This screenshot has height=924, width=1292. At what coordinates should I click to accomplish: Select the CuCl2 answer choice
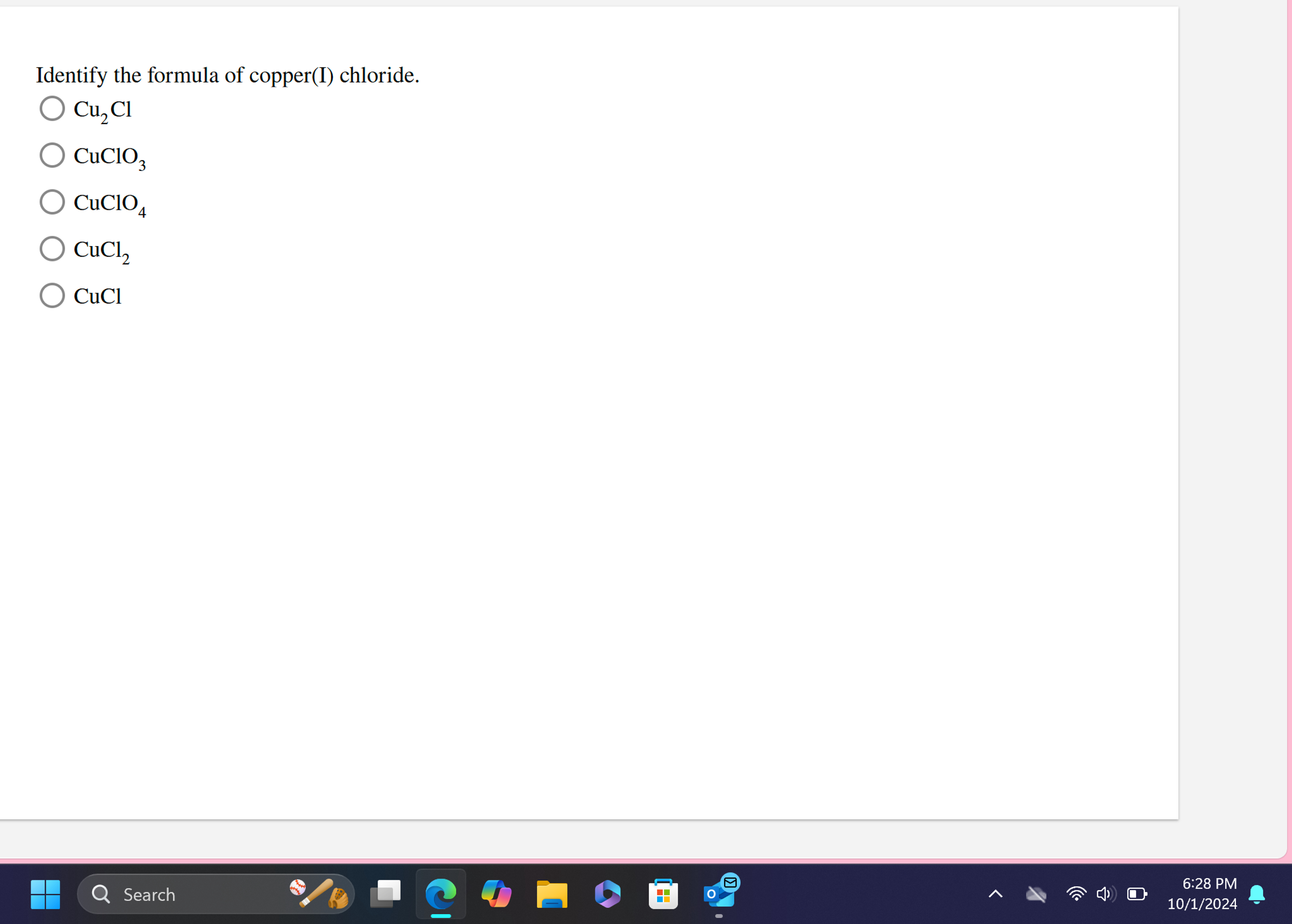pos(52,249)
